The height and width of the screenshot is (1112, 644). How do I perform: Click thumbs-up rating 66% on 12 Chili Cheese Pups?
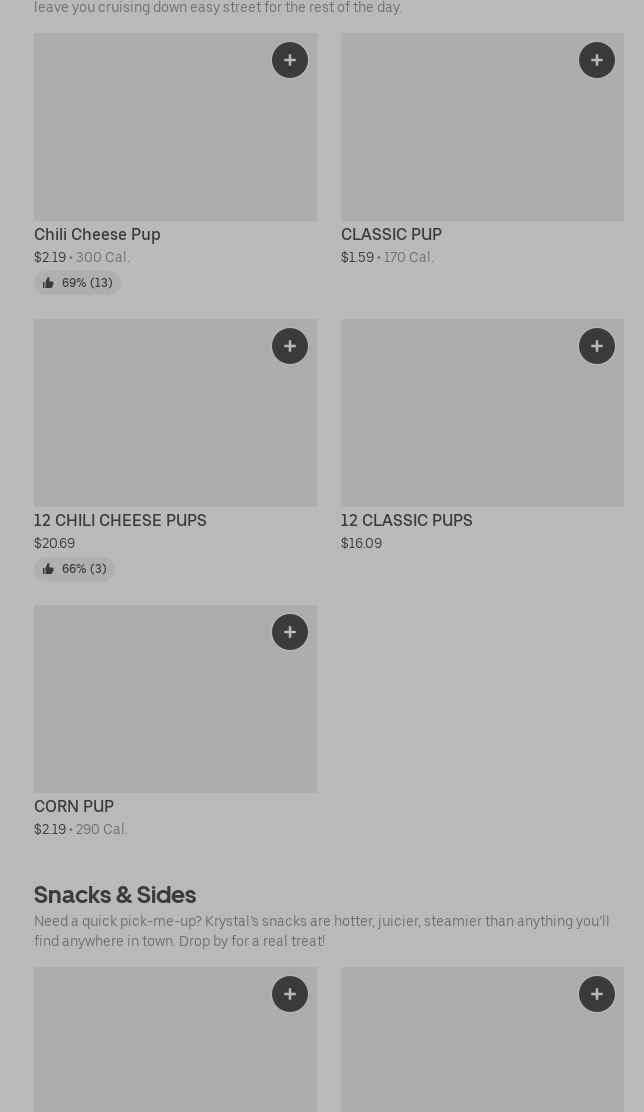coord(74,569)
